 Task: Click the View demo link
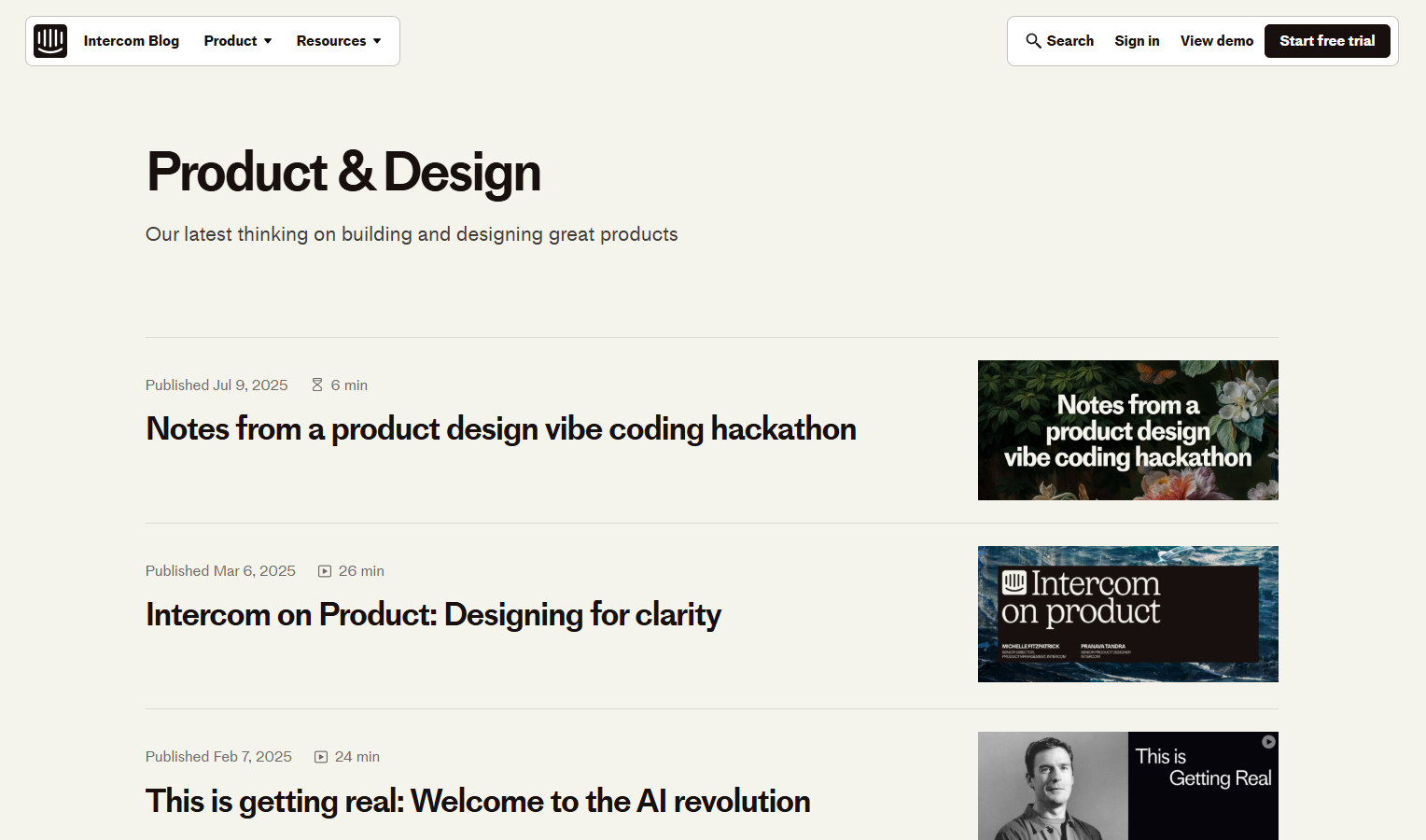point(1216,41)
